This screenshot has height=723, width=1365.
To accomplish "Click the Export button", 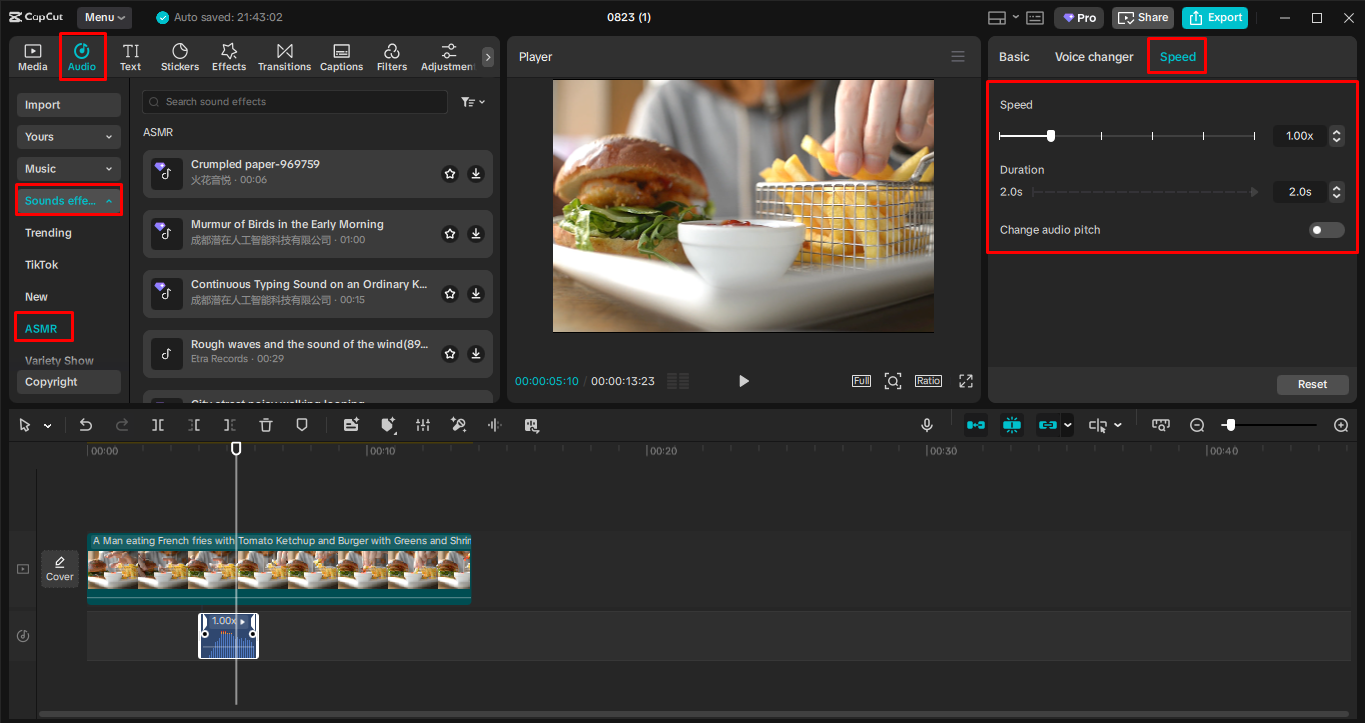I will [1215, 18].
